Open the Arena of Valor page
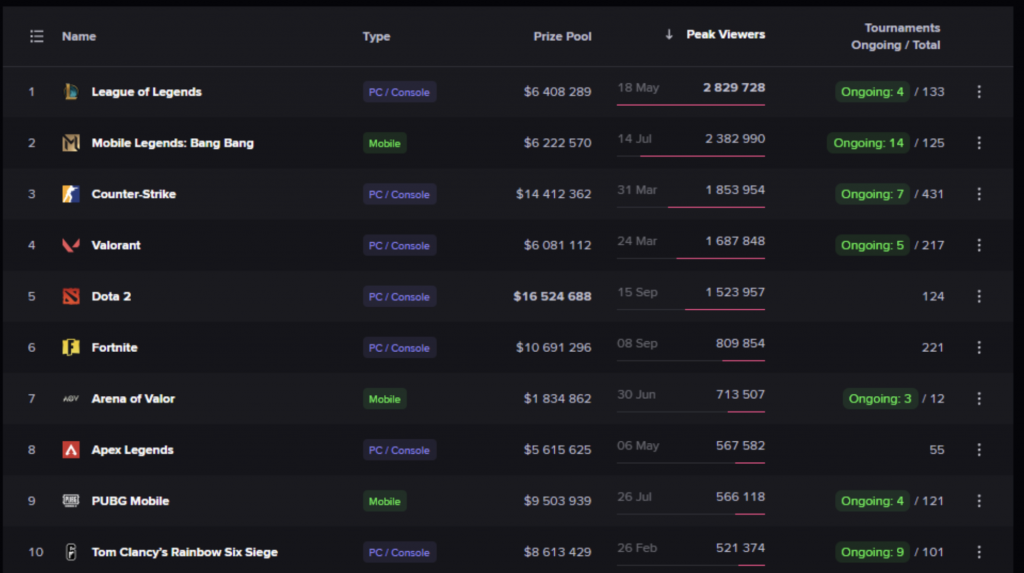The width and height of the screenshot is (1024, 573). 133,399
